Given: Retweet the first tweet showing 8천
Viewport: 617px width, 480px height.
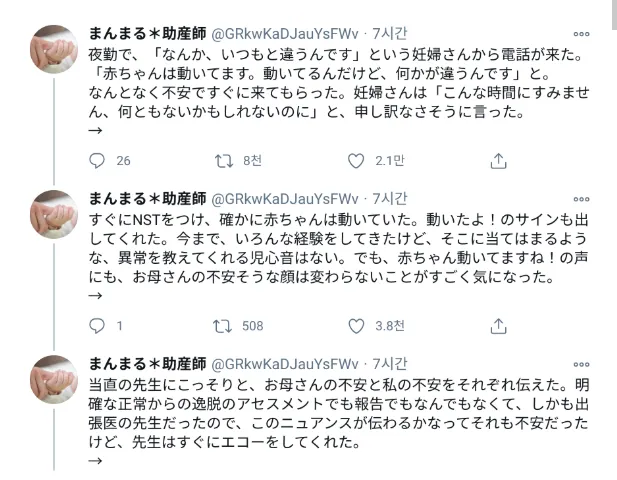Looking at the screenshot, I should [x=224, y=161].
